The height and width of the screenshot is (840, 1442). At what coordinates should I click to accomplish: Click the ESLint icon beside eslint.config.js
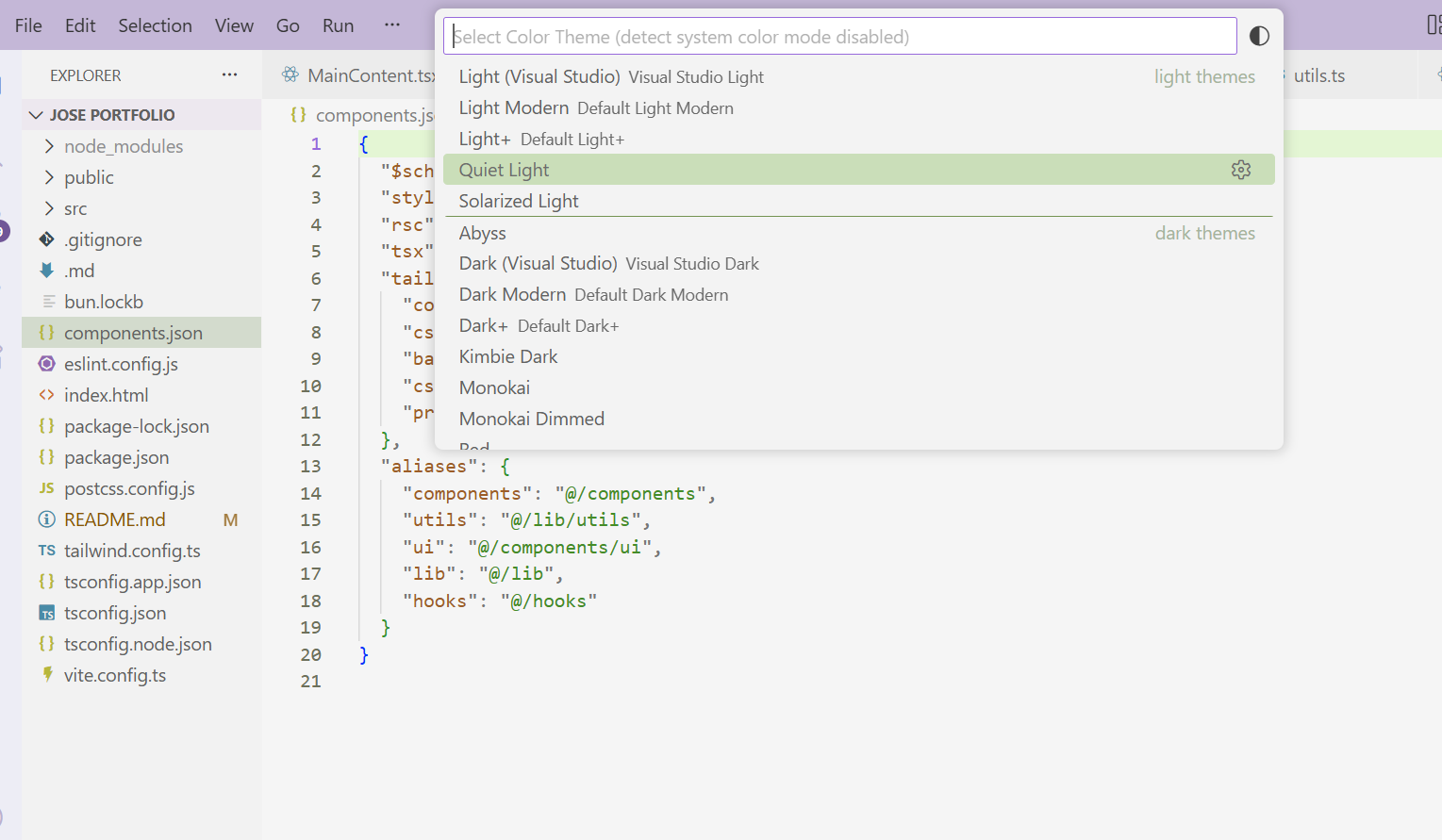pos(46,364)
